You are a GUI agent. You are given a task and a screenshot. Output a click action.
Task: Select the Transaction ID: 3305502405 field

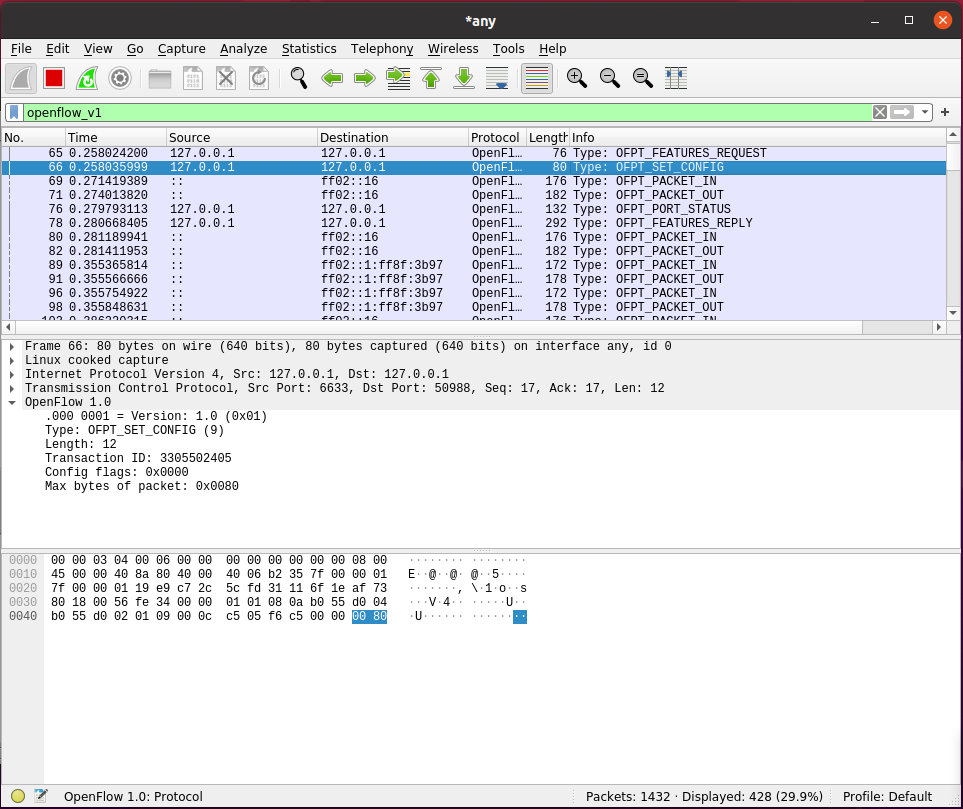pos(138,458)
